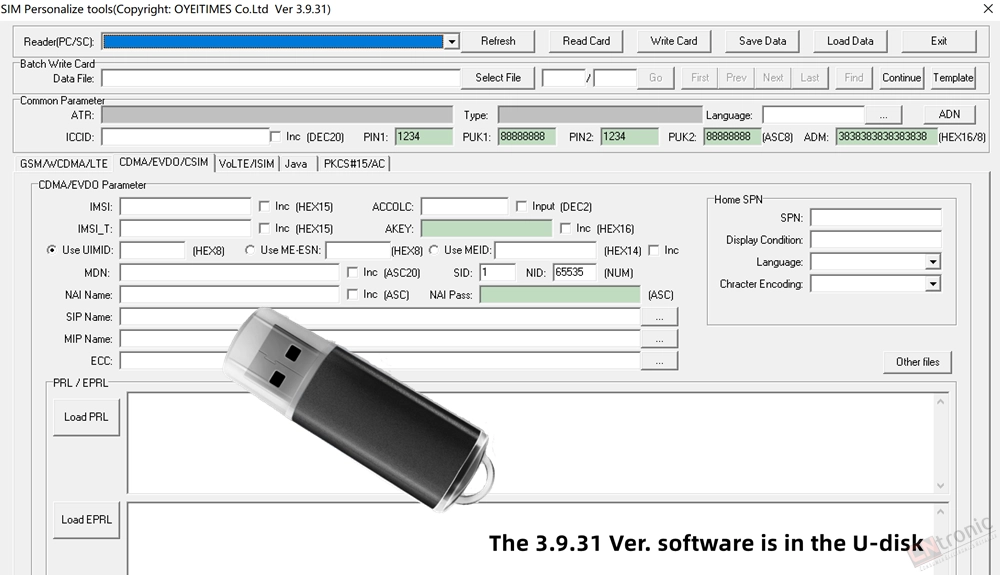
Task: Click the NID field showing 65535
Action: [574, 273]
